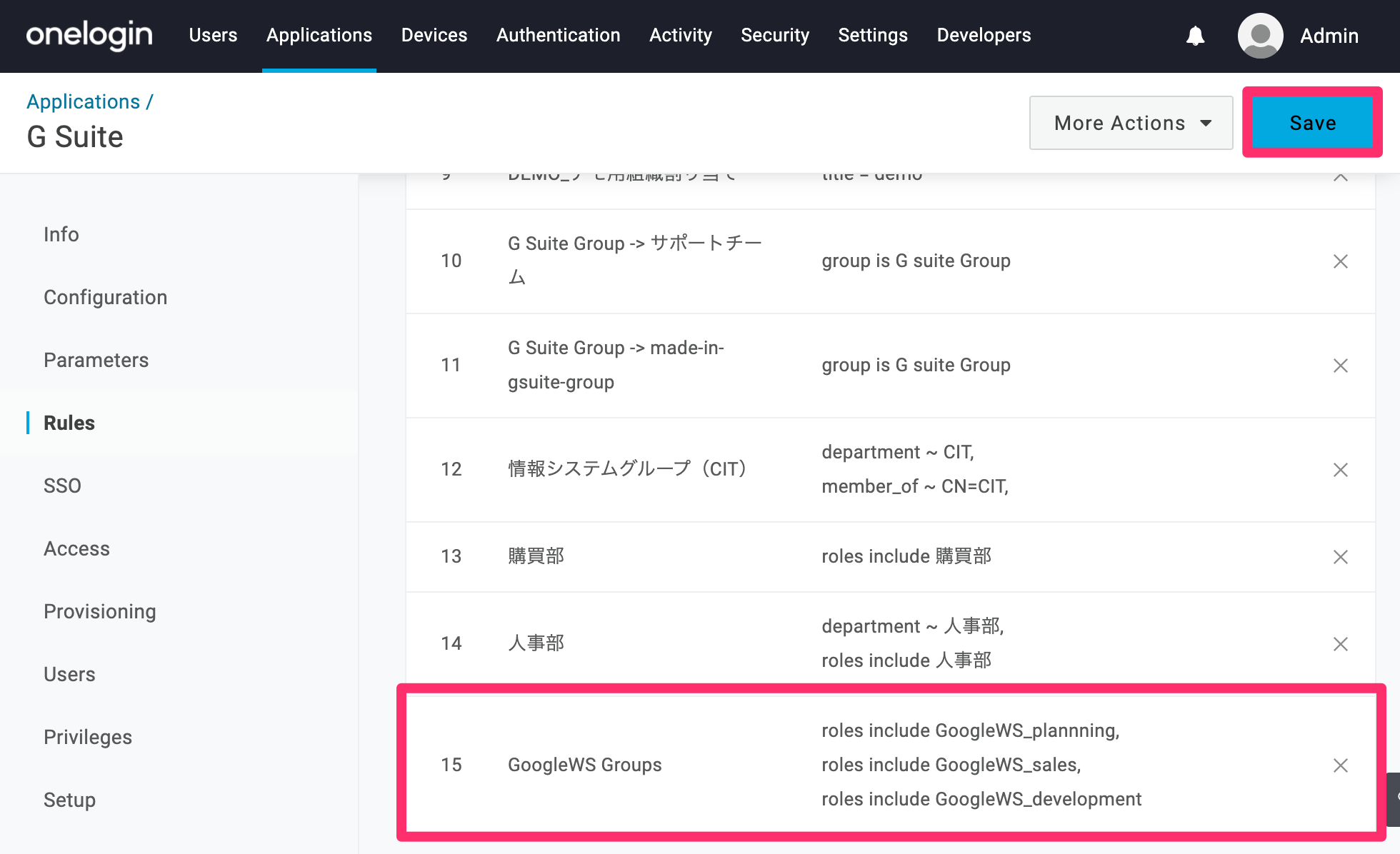Click condition 'roles include GoogleWS_sales,'

pos(951,765)
